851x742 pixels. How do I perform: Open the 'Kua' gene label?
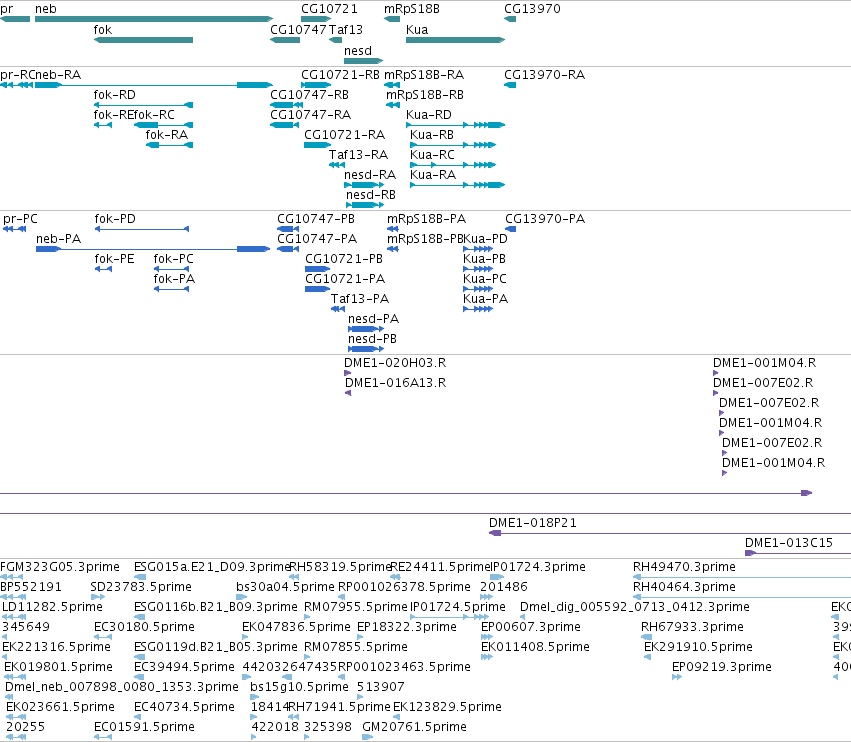click(417, 29)
